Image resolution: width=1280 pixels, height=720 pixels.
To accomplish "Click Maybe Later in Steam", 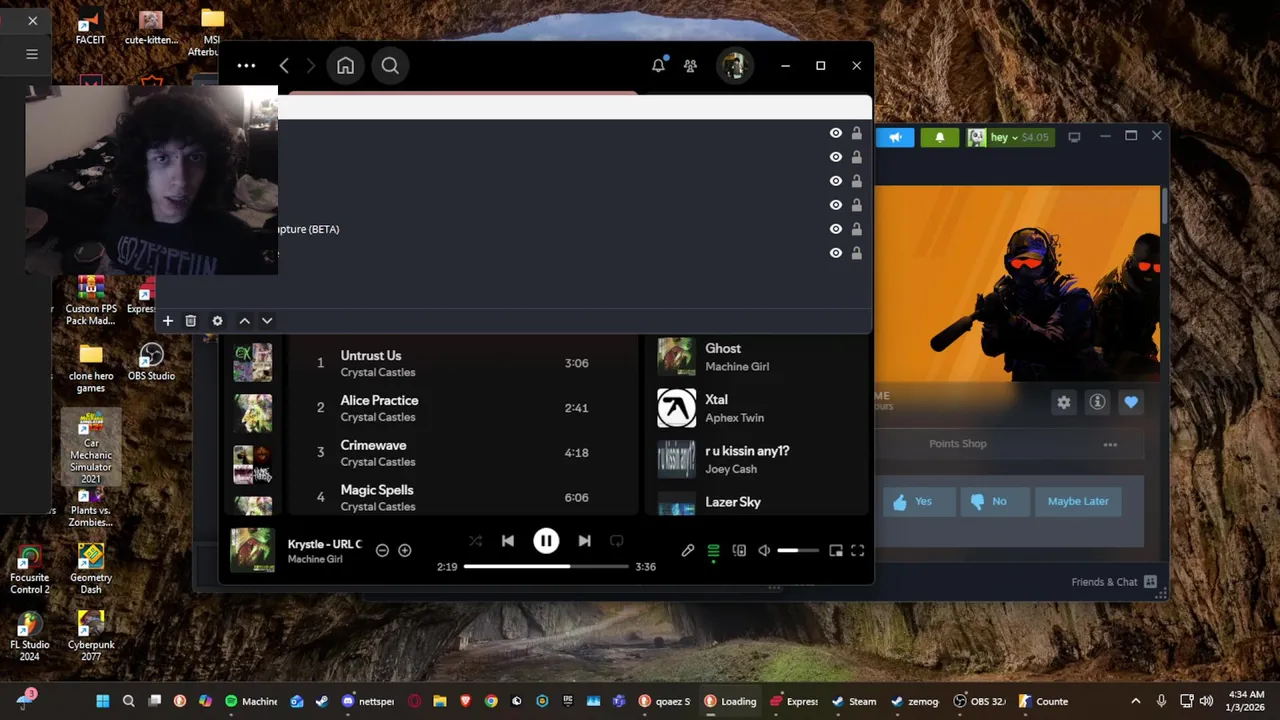I will coord(1078,501).
